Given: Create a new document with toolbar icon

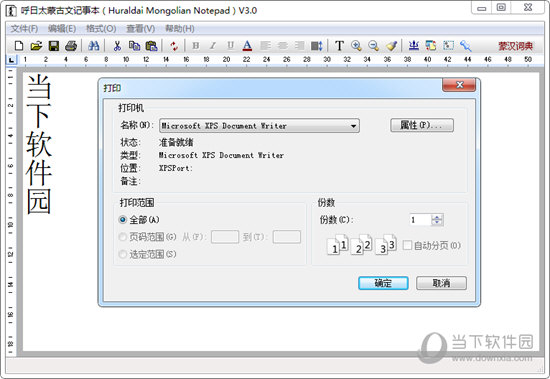Looking at the screenshot, I should tap(19, 46).
